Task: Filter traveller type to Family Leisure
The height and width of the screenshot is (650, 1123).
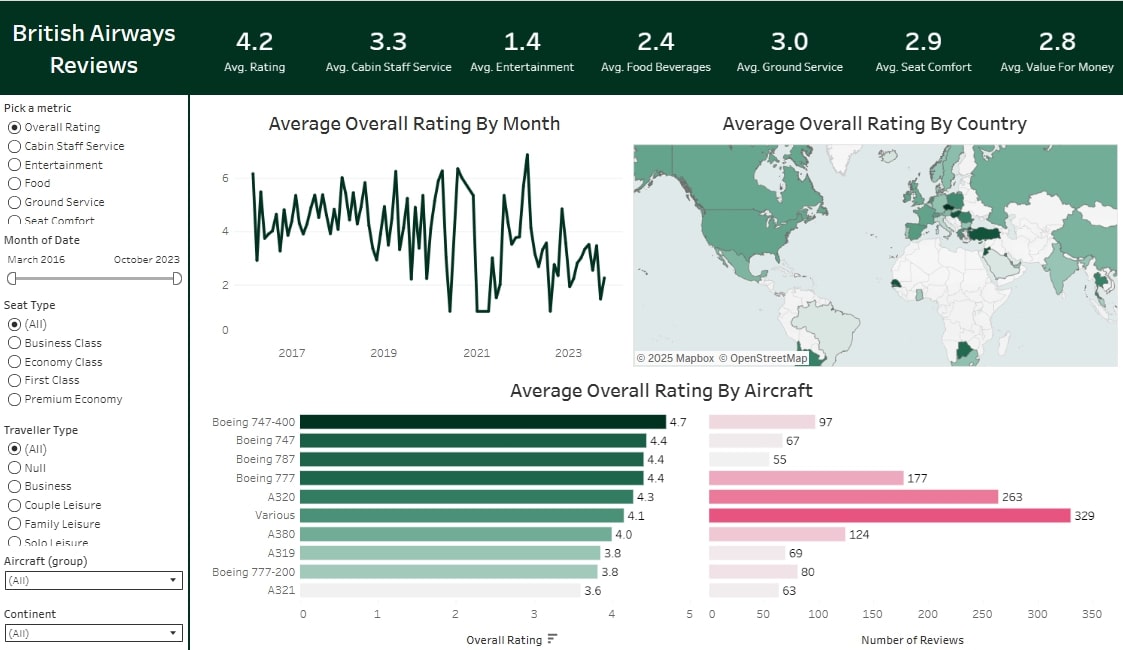Action: click(14, 524)
